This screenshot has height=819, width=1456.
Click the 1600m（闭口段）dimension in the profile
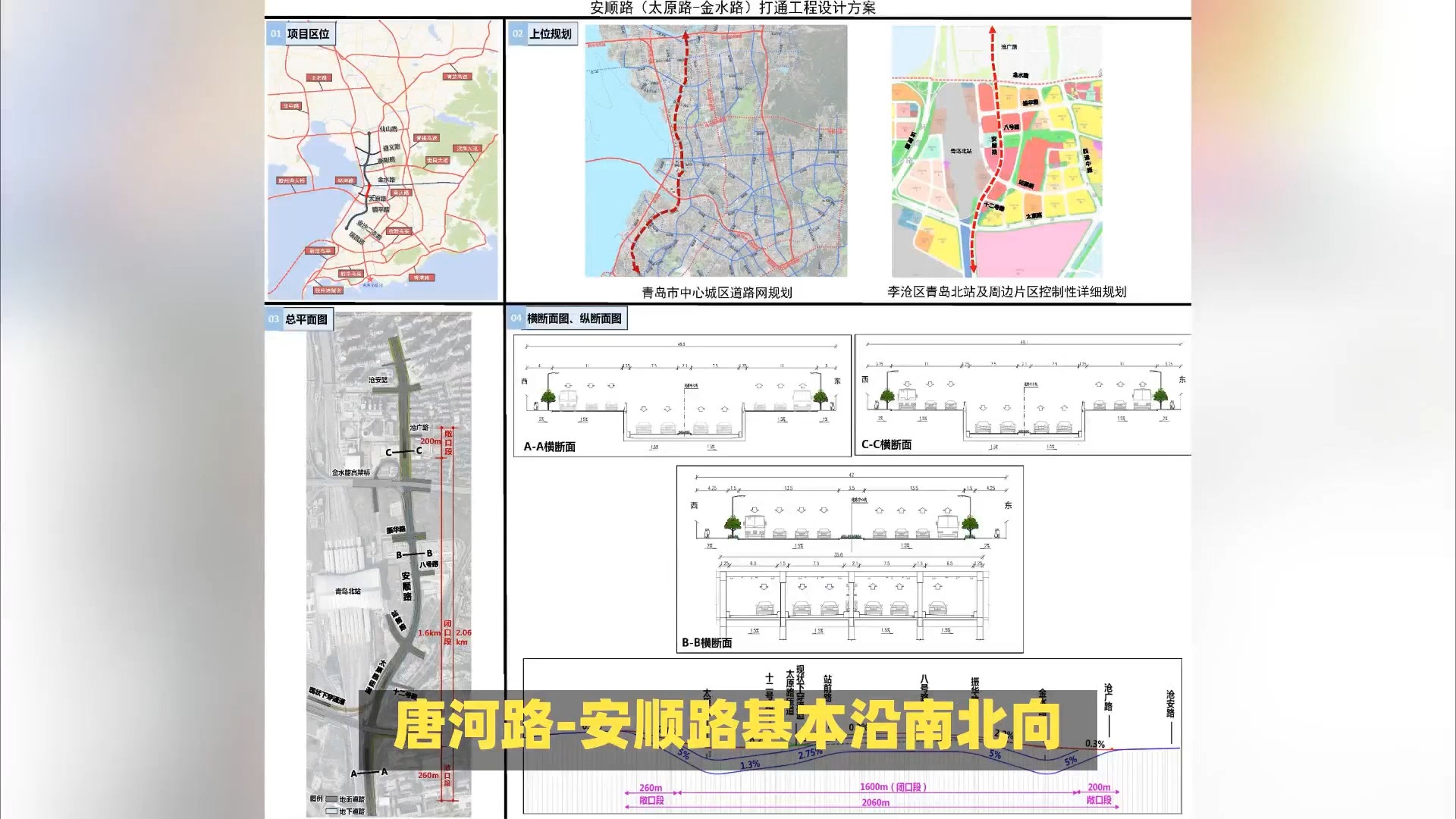pyautogui.click(x=893, y=787)
